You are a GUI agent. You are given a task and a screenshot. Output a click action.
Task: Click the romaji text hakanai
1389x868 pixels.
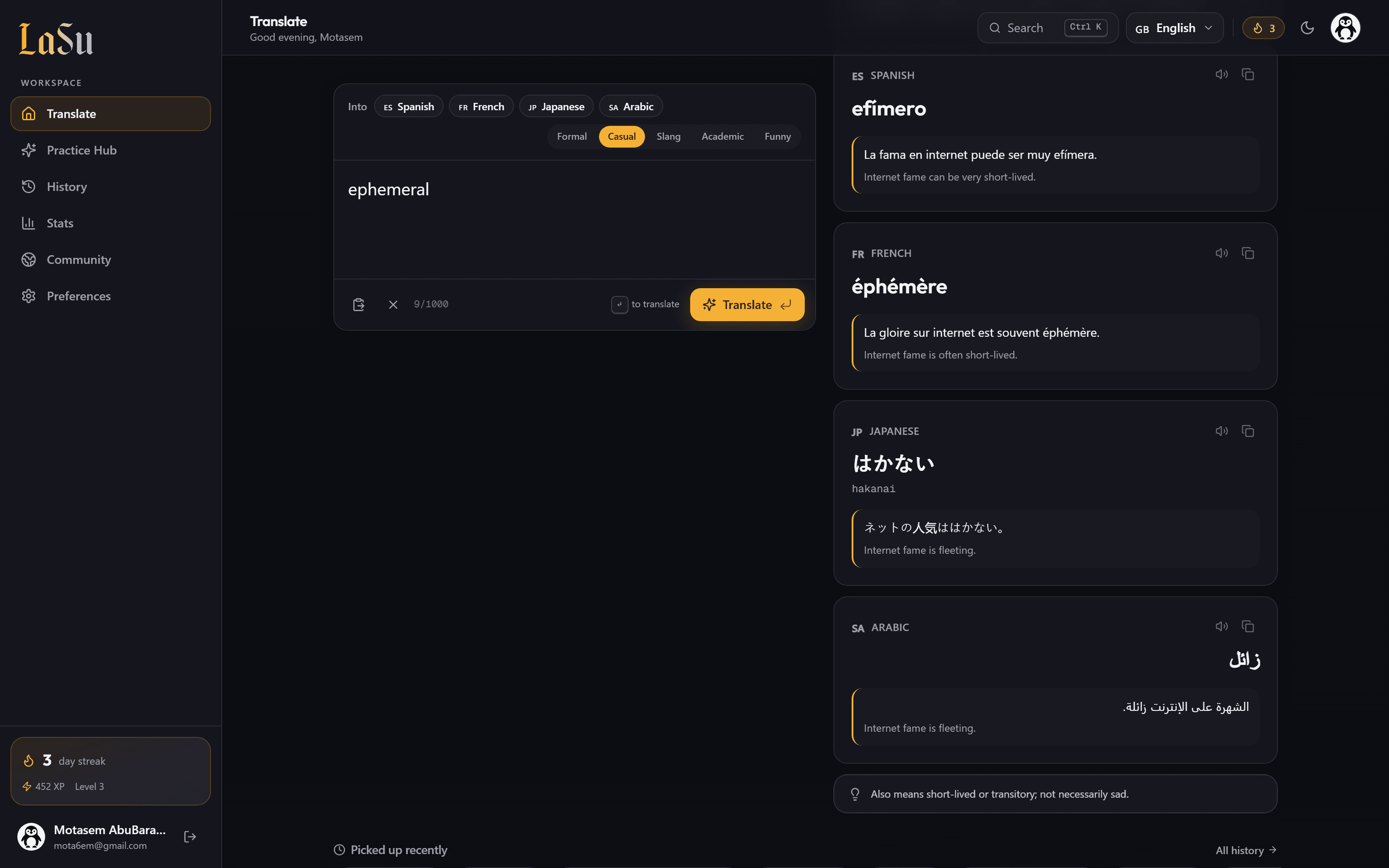873,489
